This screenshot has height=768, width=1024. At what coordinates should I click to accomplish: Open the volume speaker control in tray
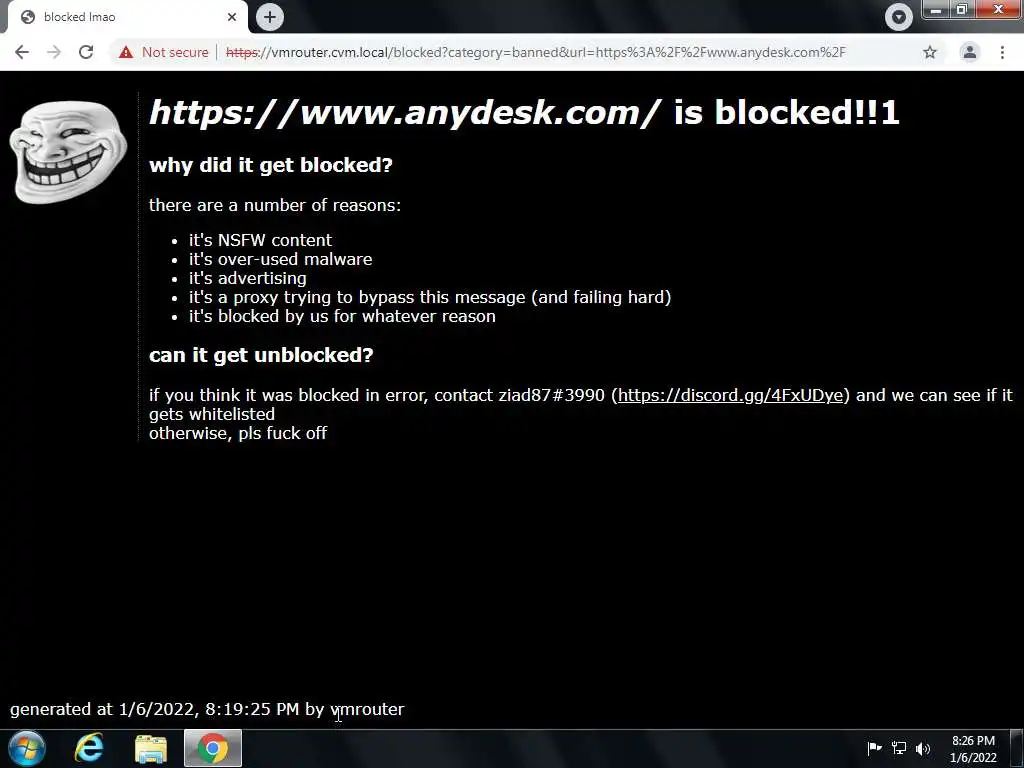click(923, 748)
